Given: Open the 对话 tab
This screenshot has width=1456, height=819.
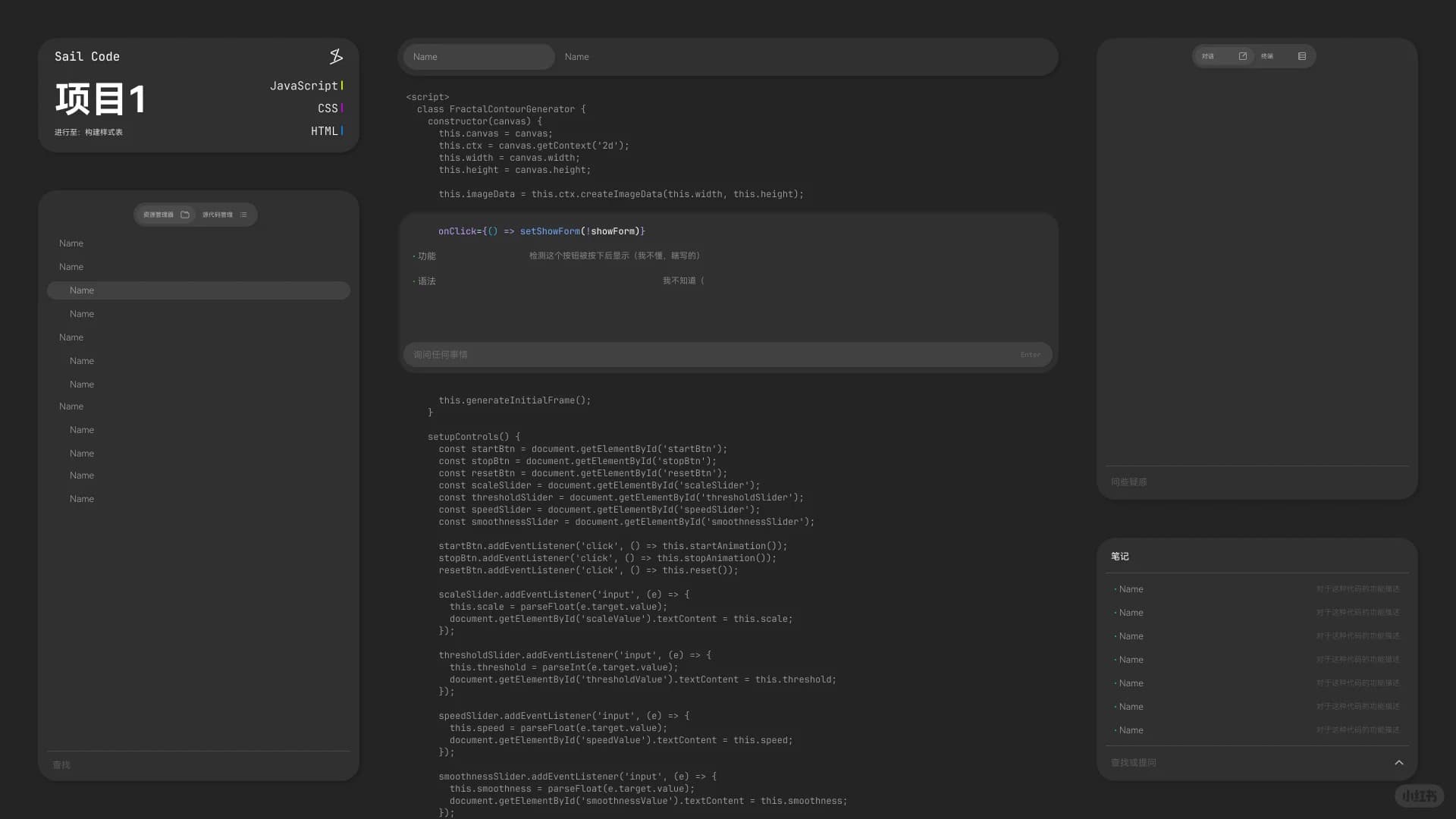Looking at the screenshot, I should point(1224,56).
